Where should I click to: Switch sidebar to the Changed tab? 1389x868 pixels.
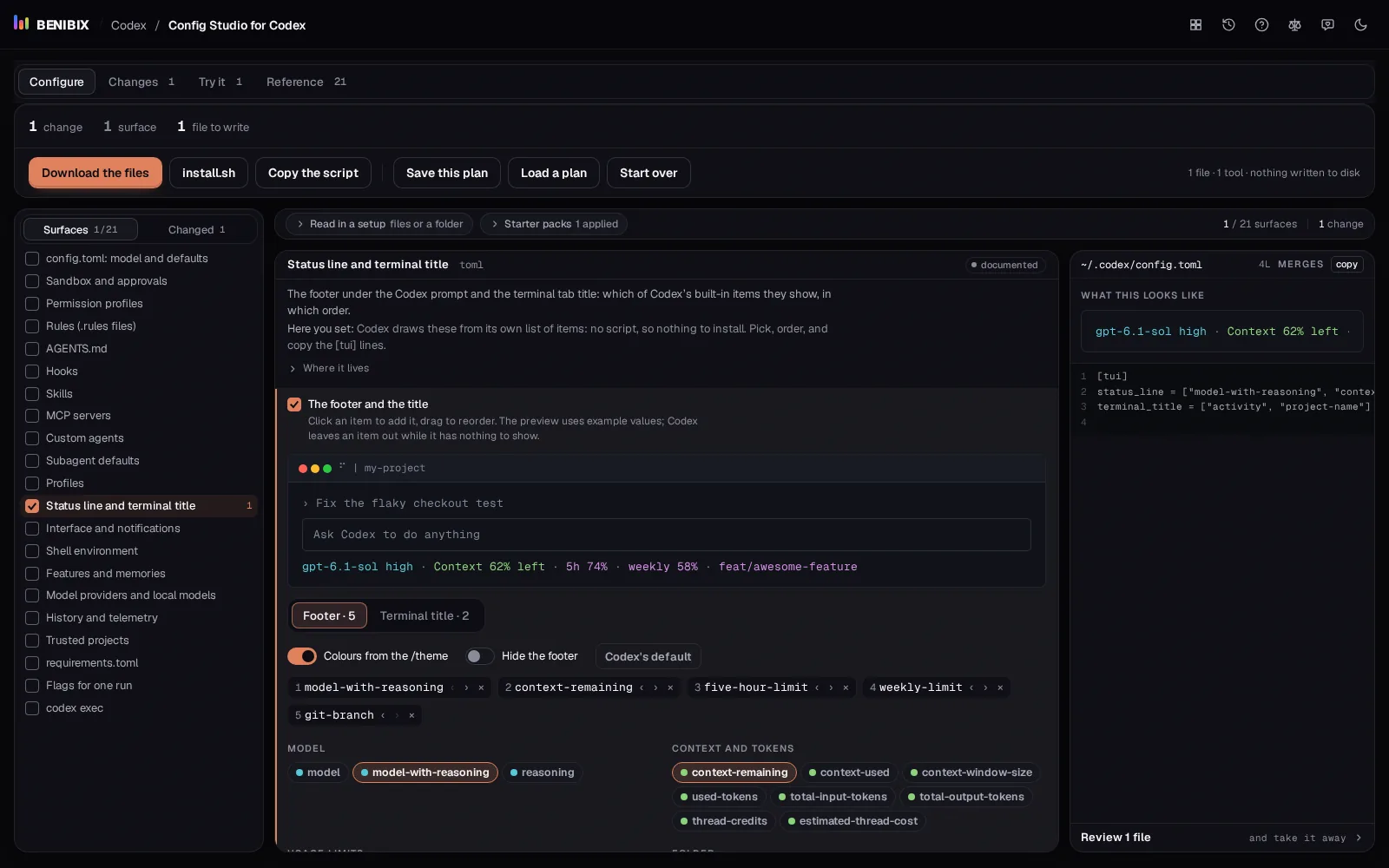(x=197, y=229)
